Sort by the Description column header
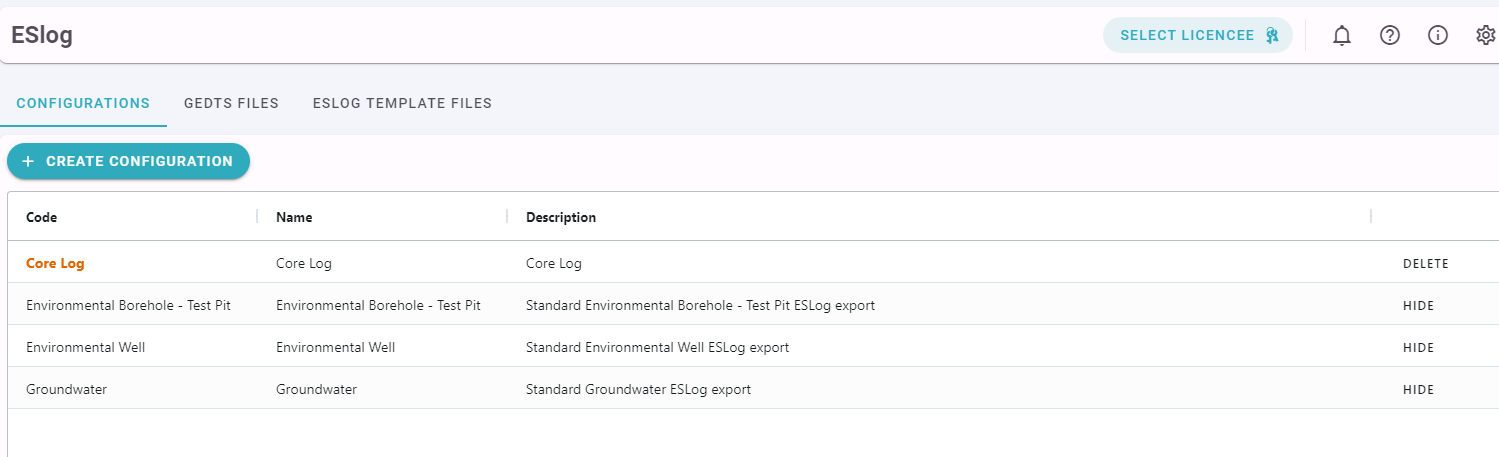The width and height of the screenshot is (1499, 457). [x=561, y=217]
